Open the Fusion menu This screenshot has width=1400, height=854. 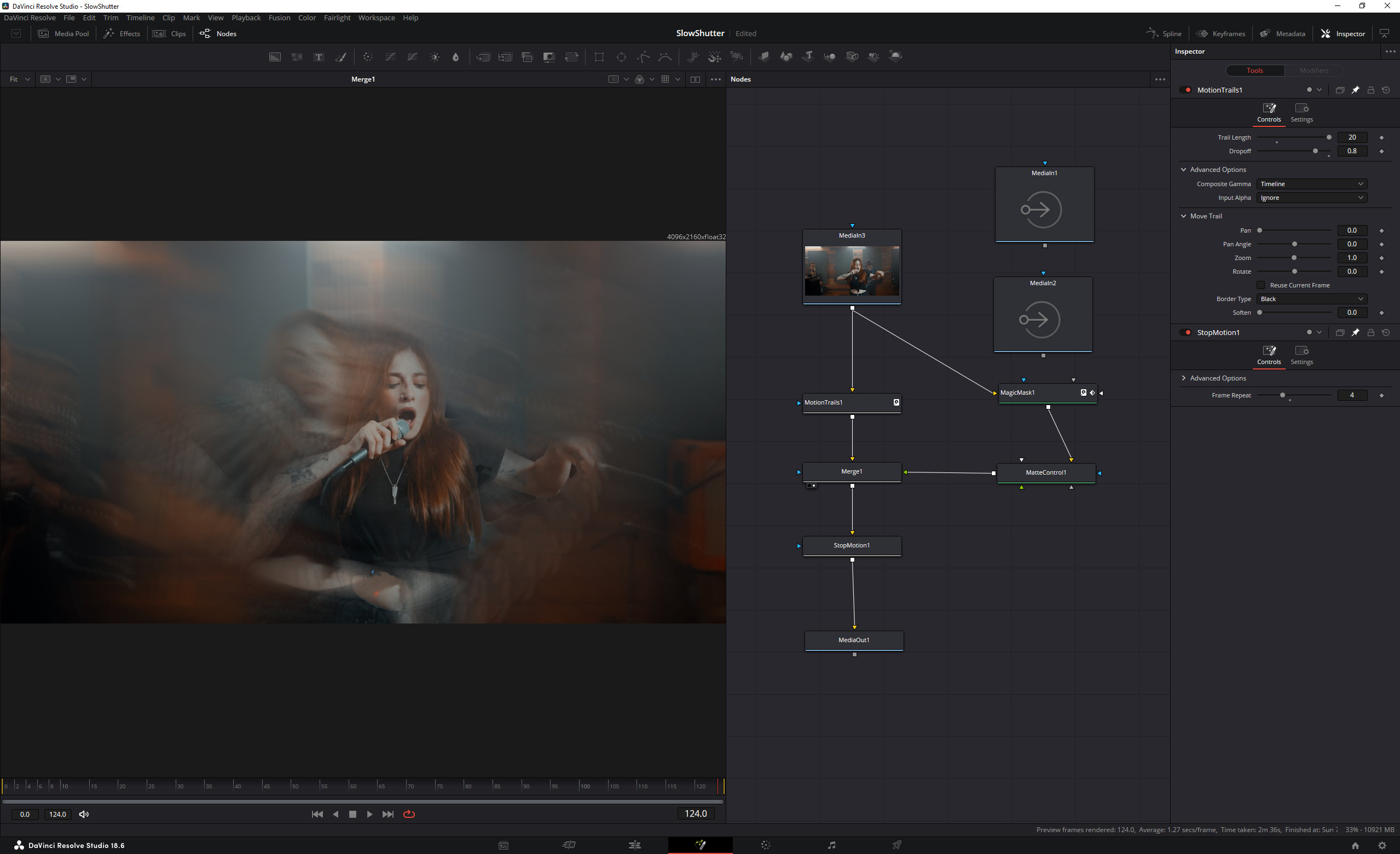279,18
